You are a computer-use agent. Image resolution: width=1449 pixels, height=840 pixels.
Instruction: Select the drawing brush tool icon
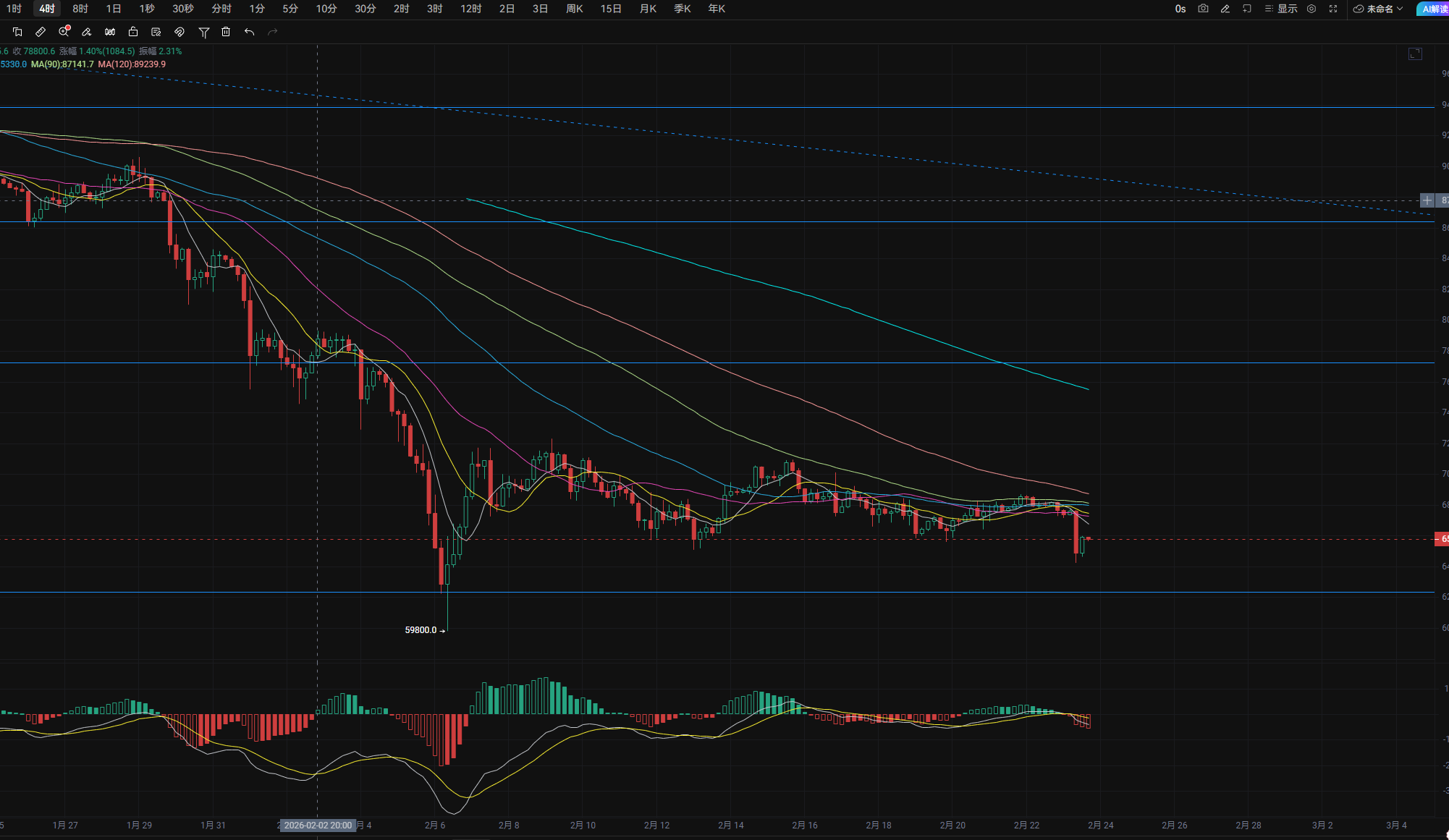(87, 32)
